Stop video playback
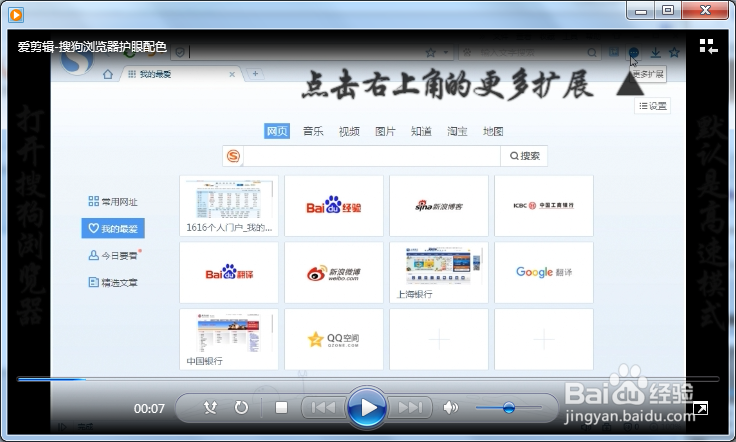 (281, 408)
